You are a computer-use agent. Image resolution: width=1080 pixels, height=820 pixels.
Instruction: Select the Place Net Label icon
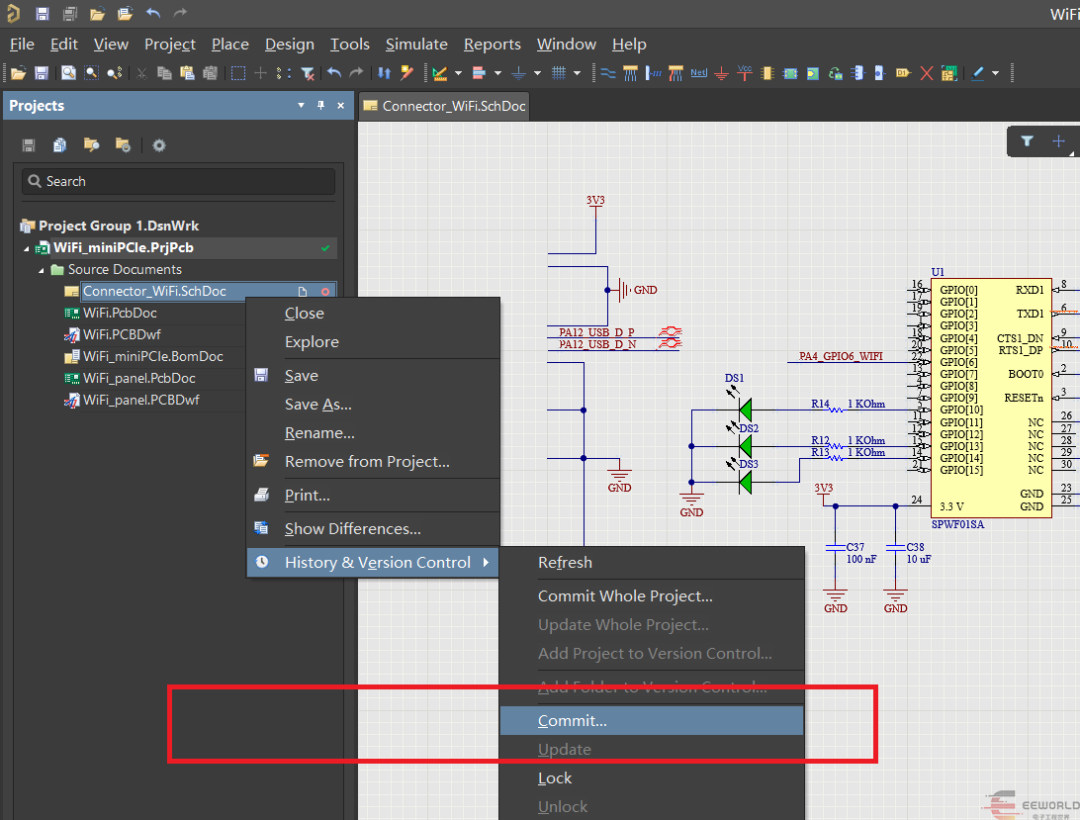(x=699, y=73)
